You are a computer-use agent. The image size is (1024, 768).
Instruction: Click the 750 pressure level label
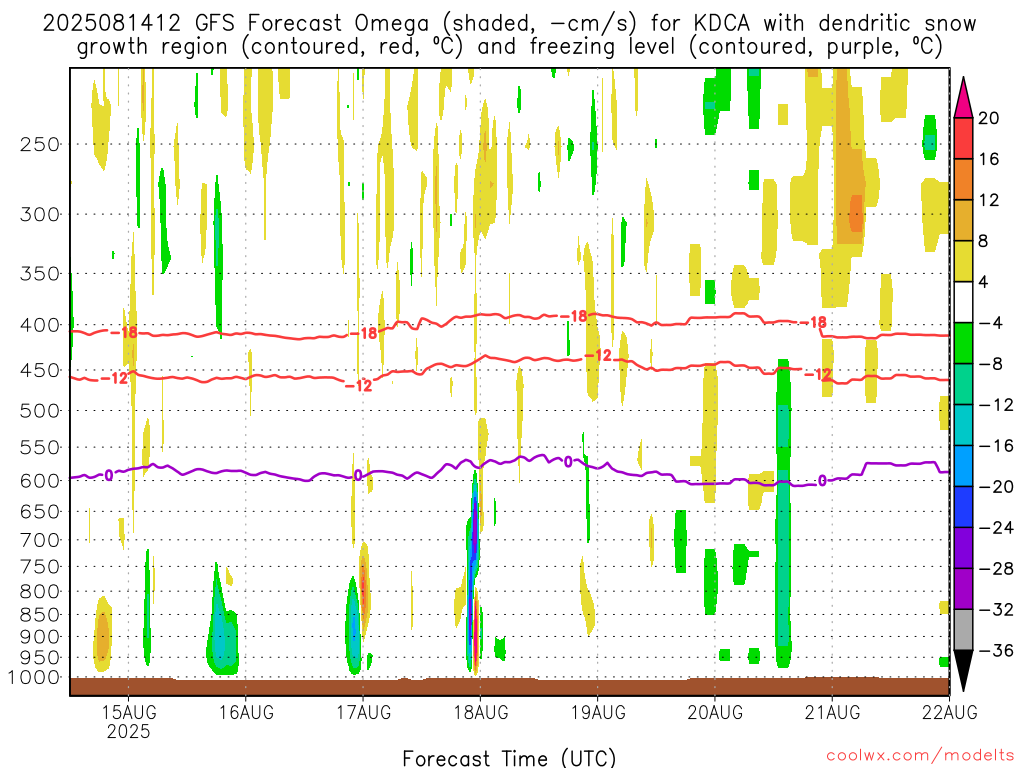tap(40, 567)
